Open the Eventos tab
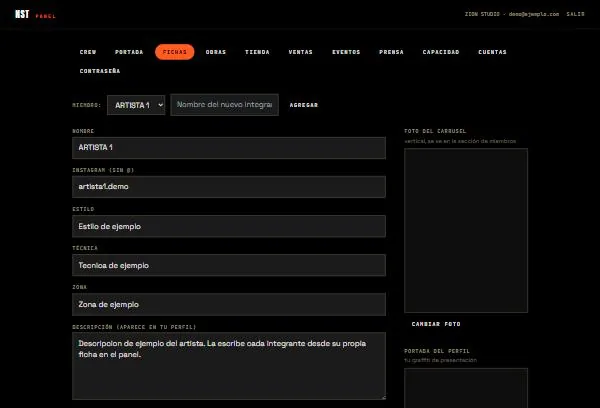The width and height of the screenshot is (600, 408). click(x=346, y=52)
